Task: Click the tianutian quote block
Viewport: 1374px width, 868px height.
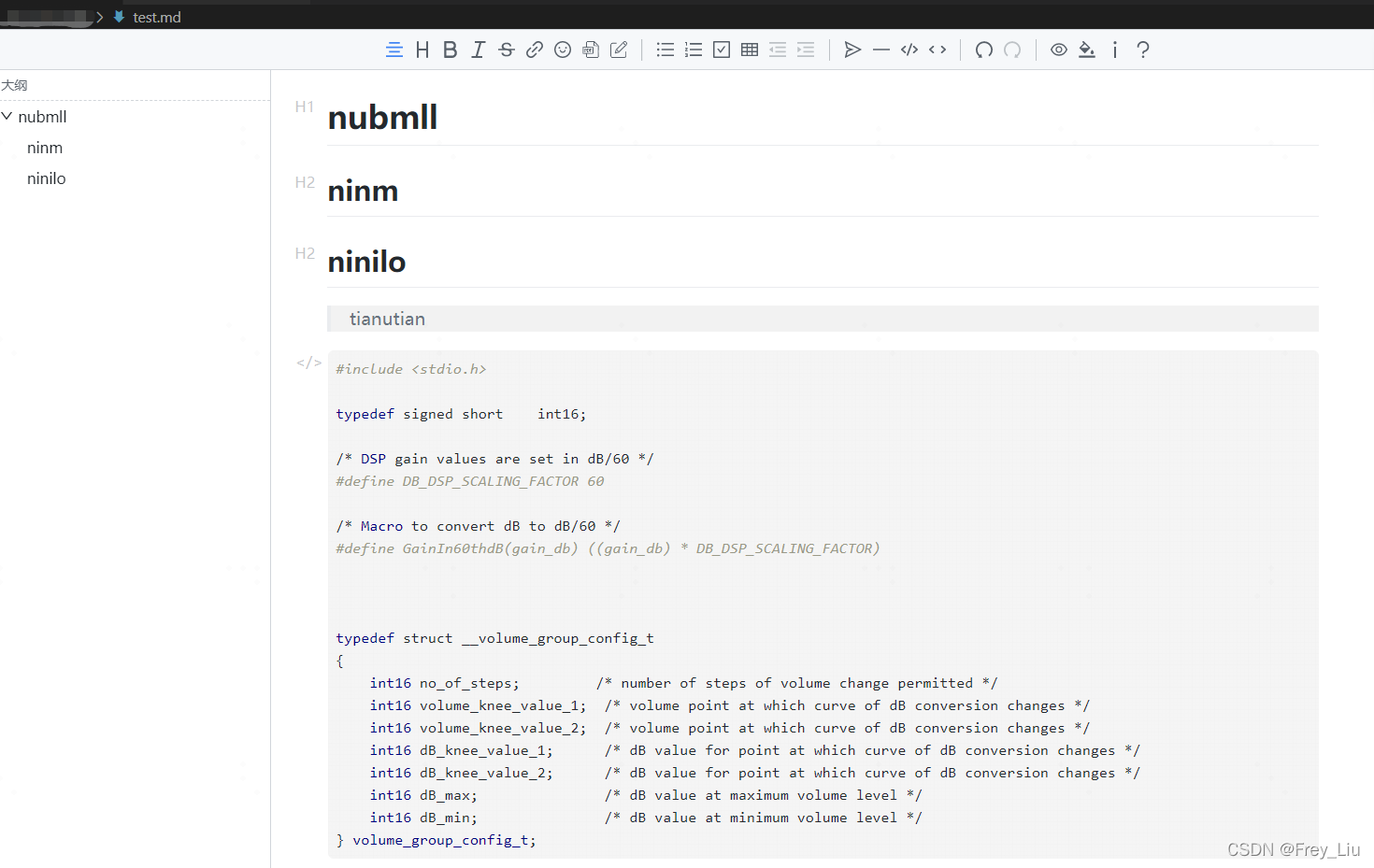Action: click(388, 319)
